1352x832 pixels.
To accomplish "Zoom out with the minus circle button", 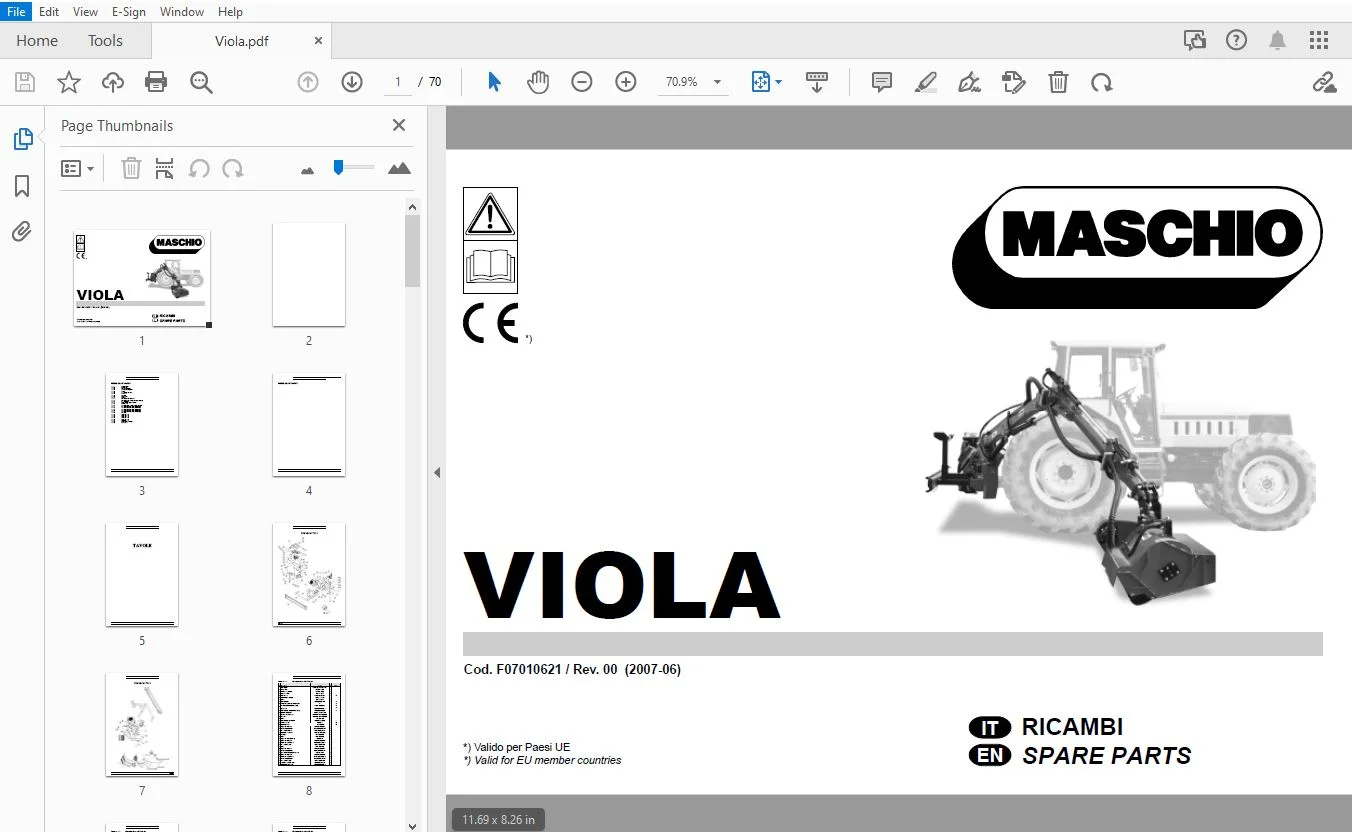I will point(582,82).
